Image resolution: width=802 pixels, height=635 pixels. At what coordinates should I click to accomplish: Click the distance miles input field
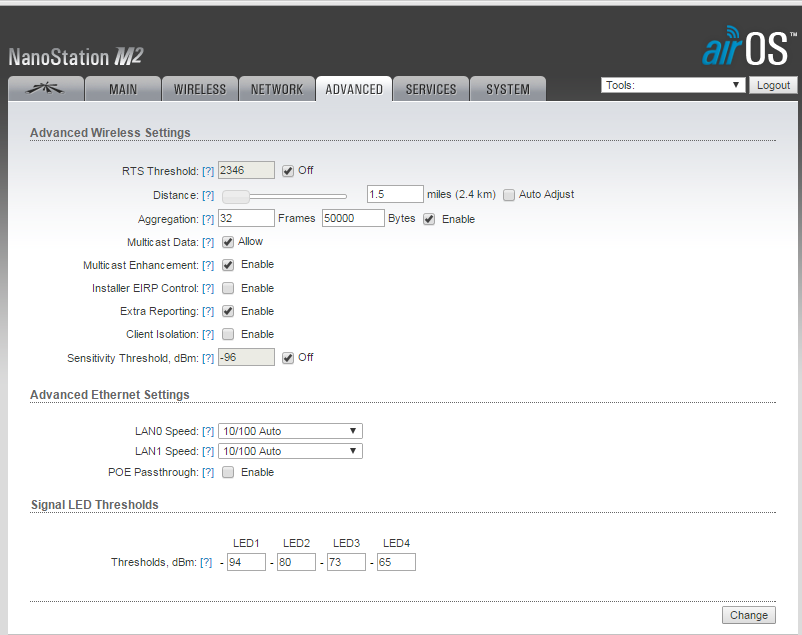click(x=395, y=194)
